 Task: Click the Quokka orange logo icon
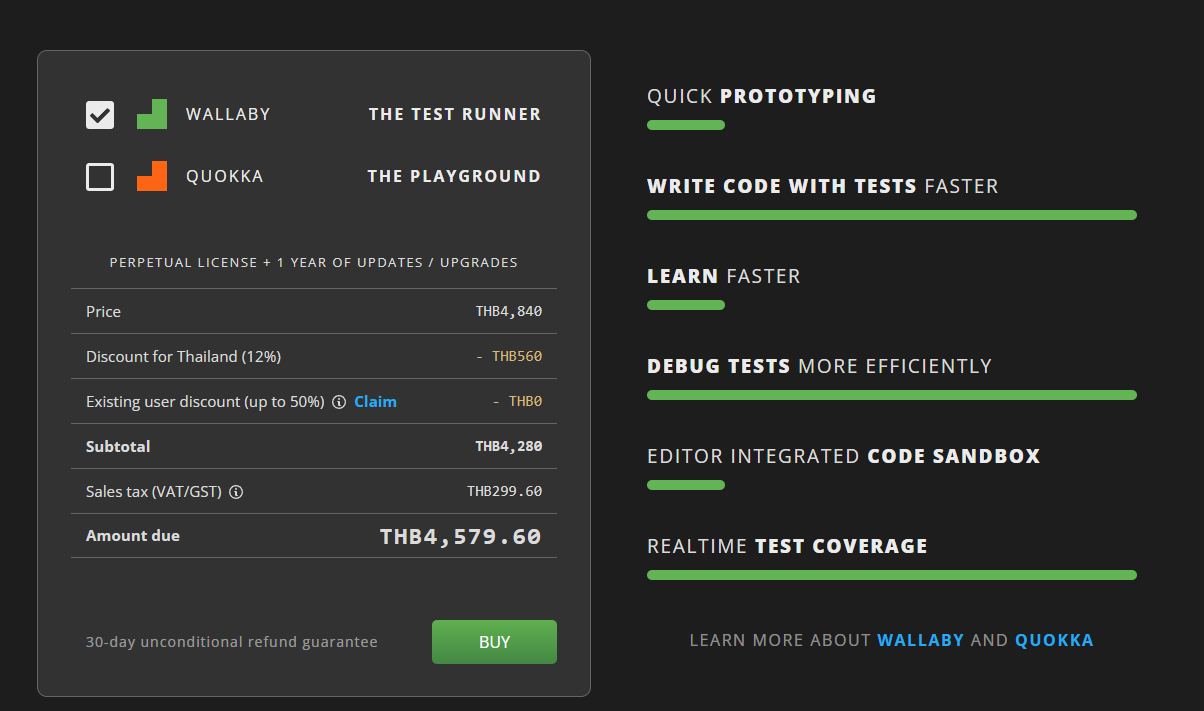[x=151, y=176]
